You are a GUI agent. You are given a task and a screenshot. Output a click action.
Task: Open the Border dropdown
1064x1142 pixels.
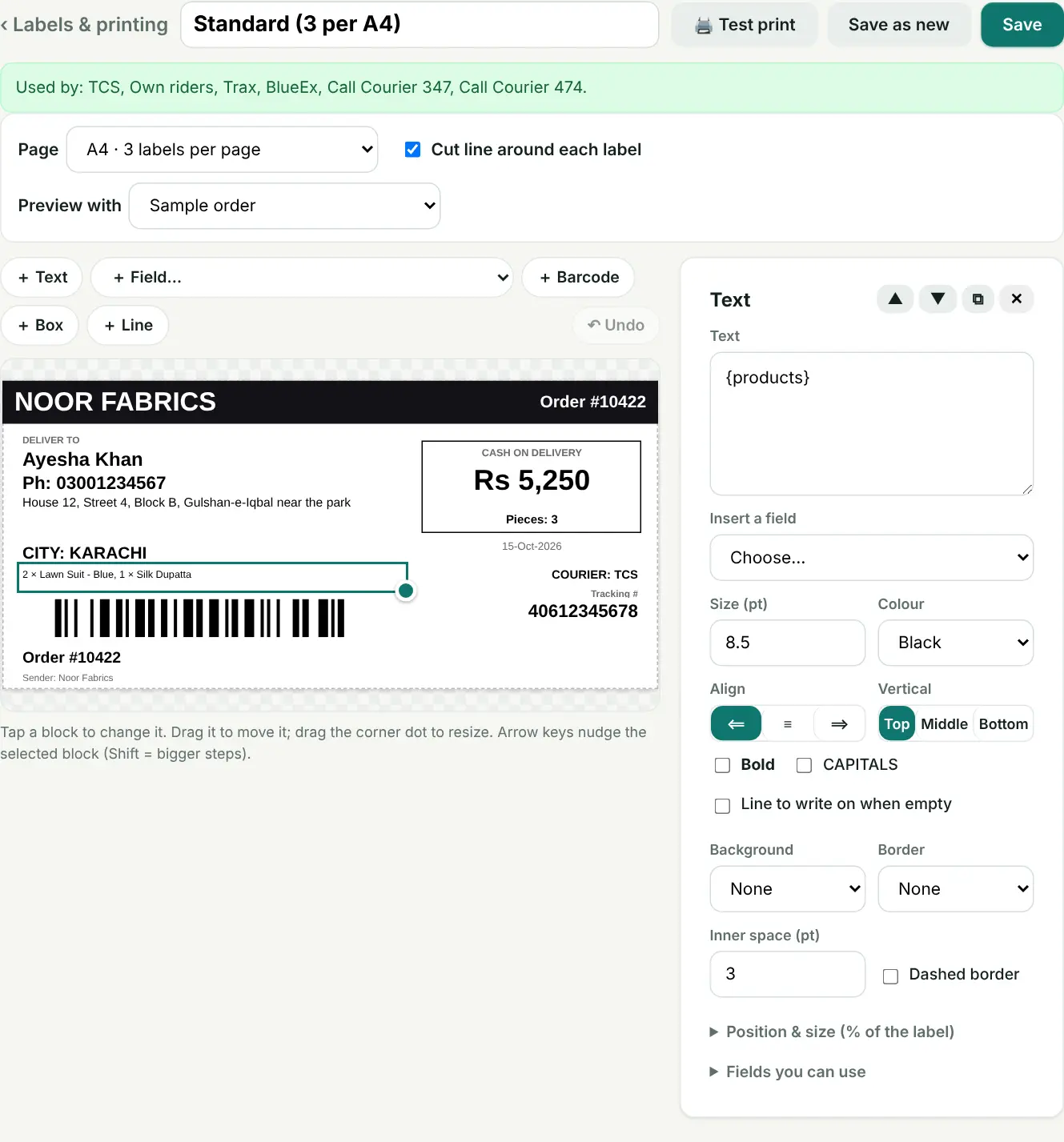click(x=955, y=889)
